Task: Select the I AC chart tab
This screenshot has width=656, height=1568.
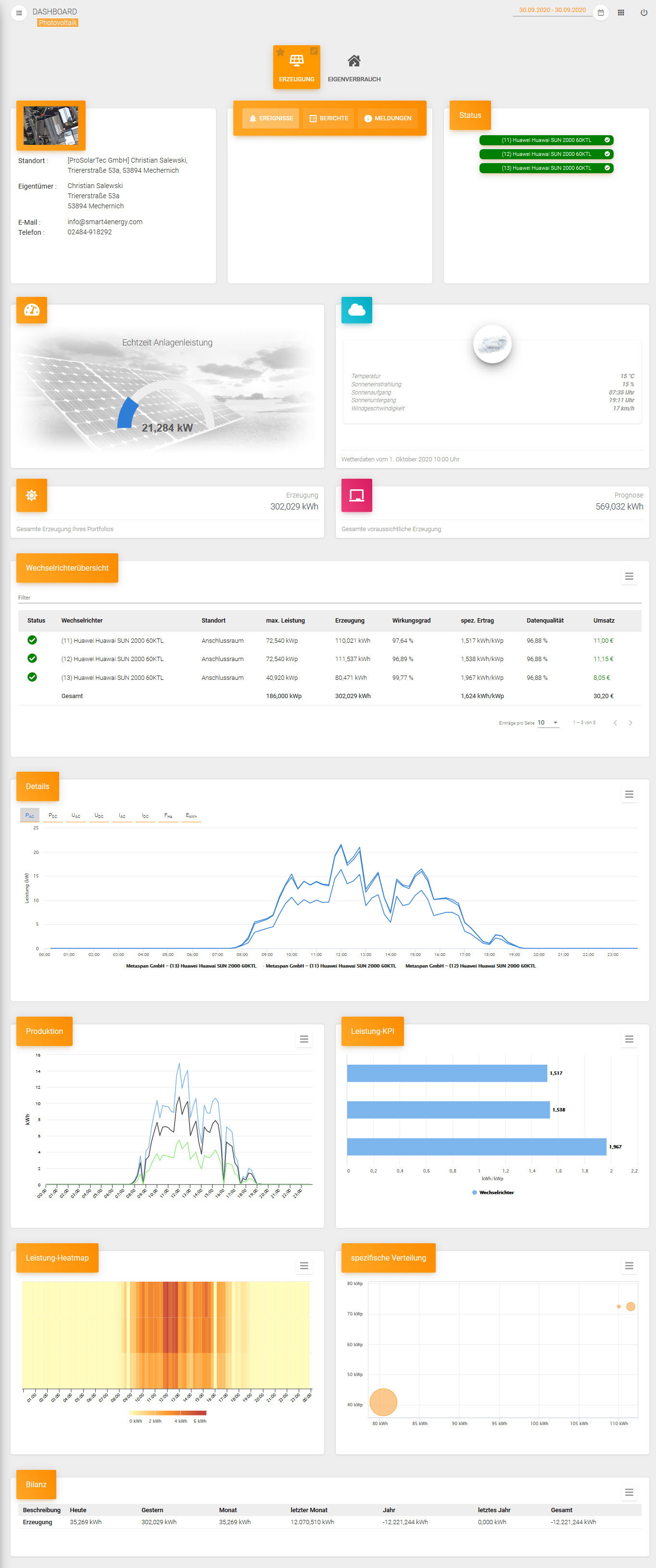Action: (x=122, y=815)
